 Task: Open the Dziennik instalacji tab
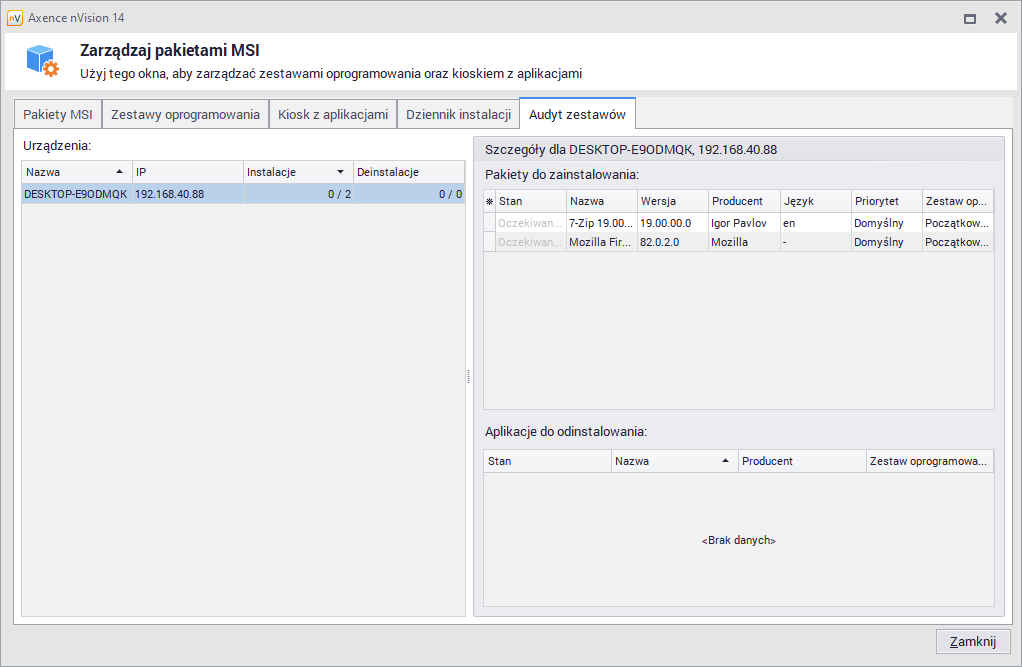click(458, 114)
